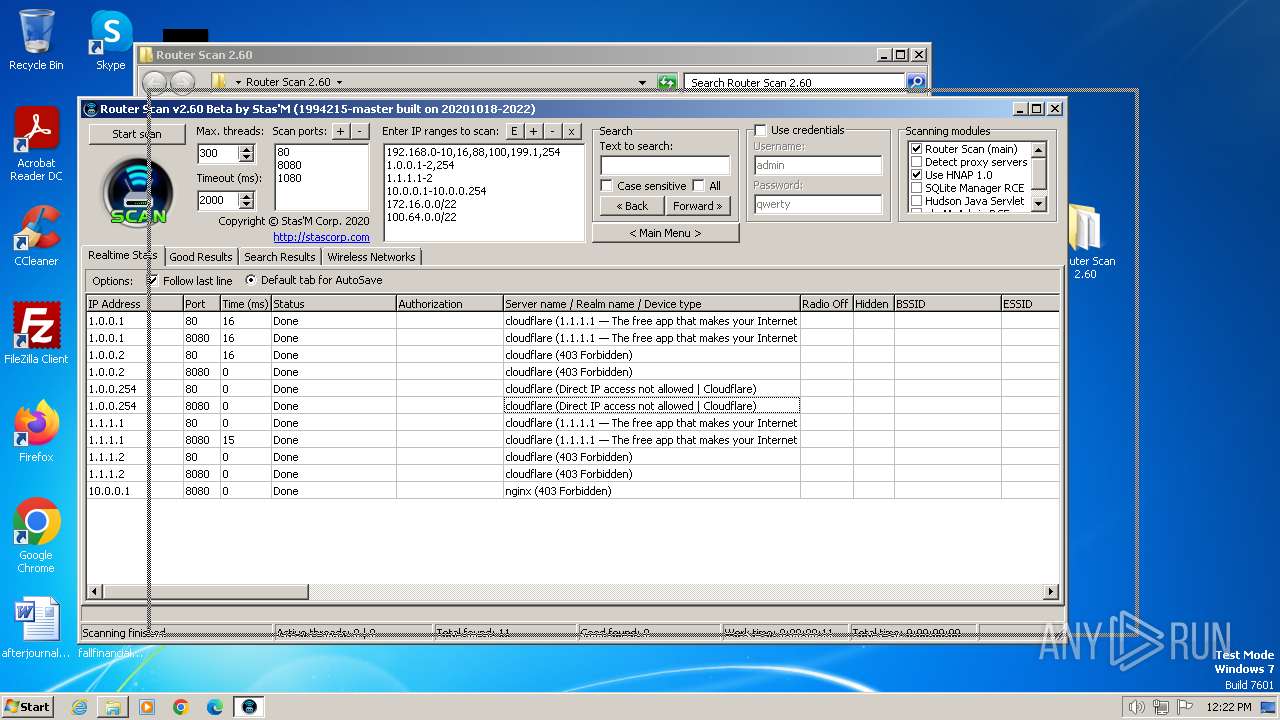Open the CCleaner desktop shortcut
The height and width of the screenshot is (720, 1280).
coord(36,235)
